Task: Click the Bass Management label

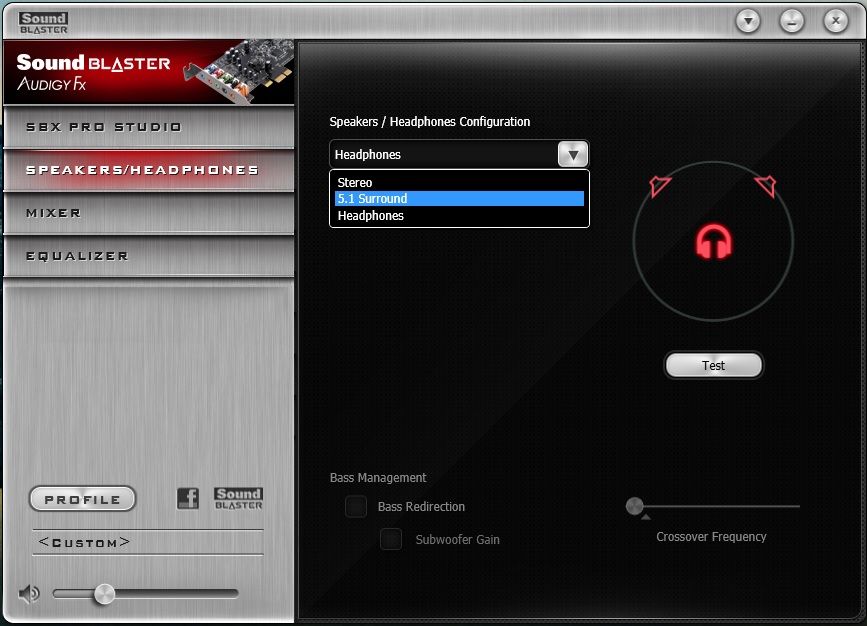Action: 378,477
